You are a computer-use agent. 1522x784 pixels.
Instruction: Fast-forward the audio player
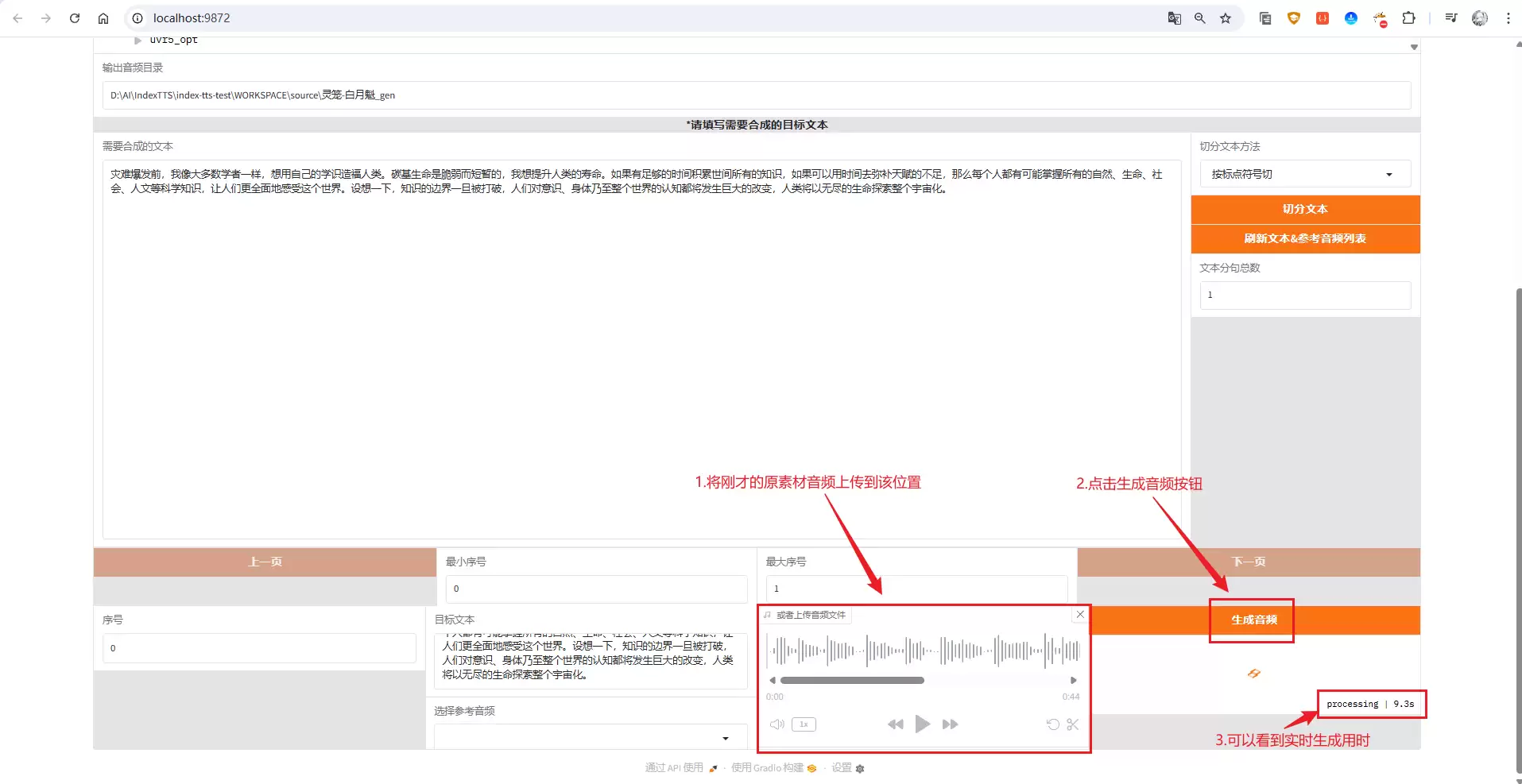[950, 724]
